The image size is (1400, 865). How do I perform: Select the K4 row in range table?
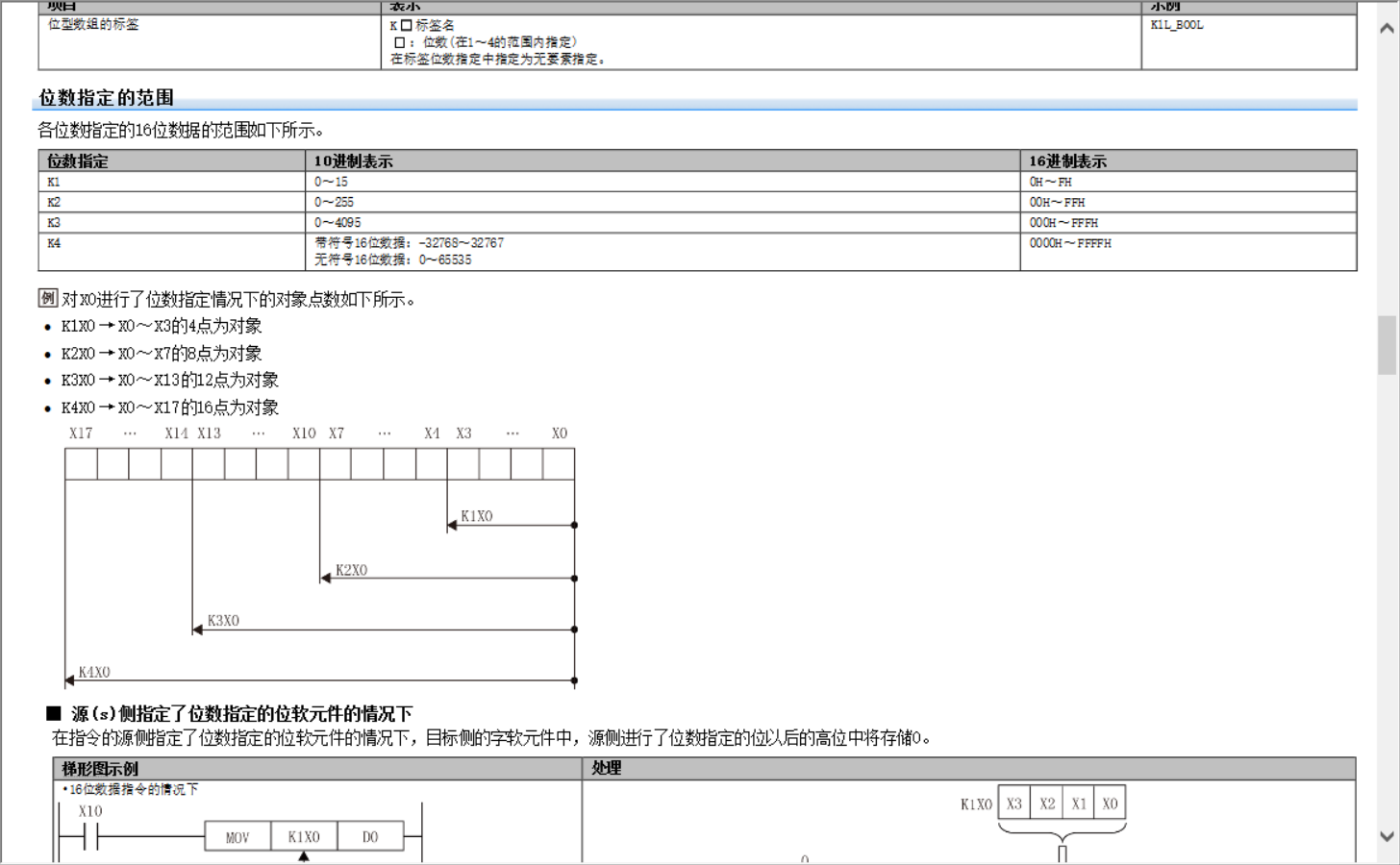[54, 244]
